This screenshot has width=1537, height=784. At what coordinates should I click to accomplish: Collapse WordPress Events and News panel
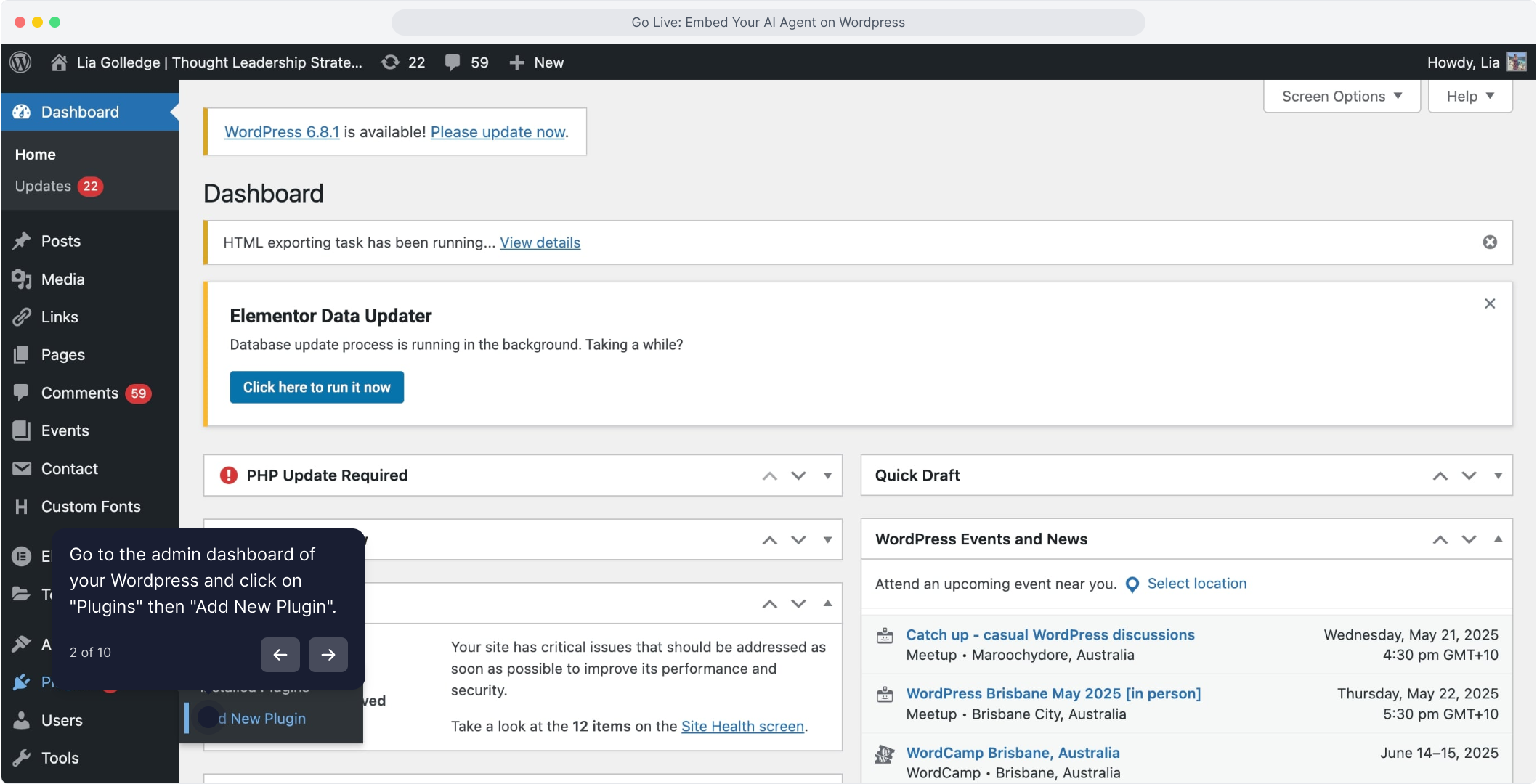pos(1498,539)
